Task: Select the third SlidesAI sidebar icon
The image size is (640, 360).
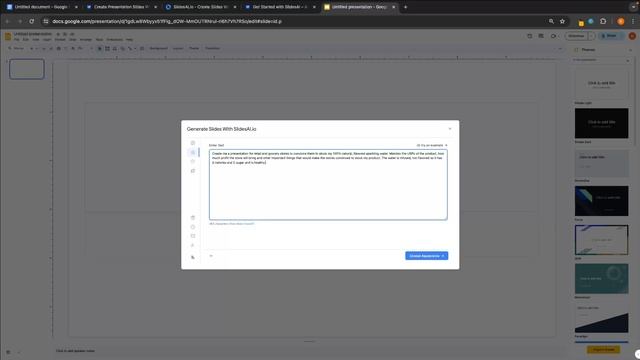Action: (x=193, y=162)
